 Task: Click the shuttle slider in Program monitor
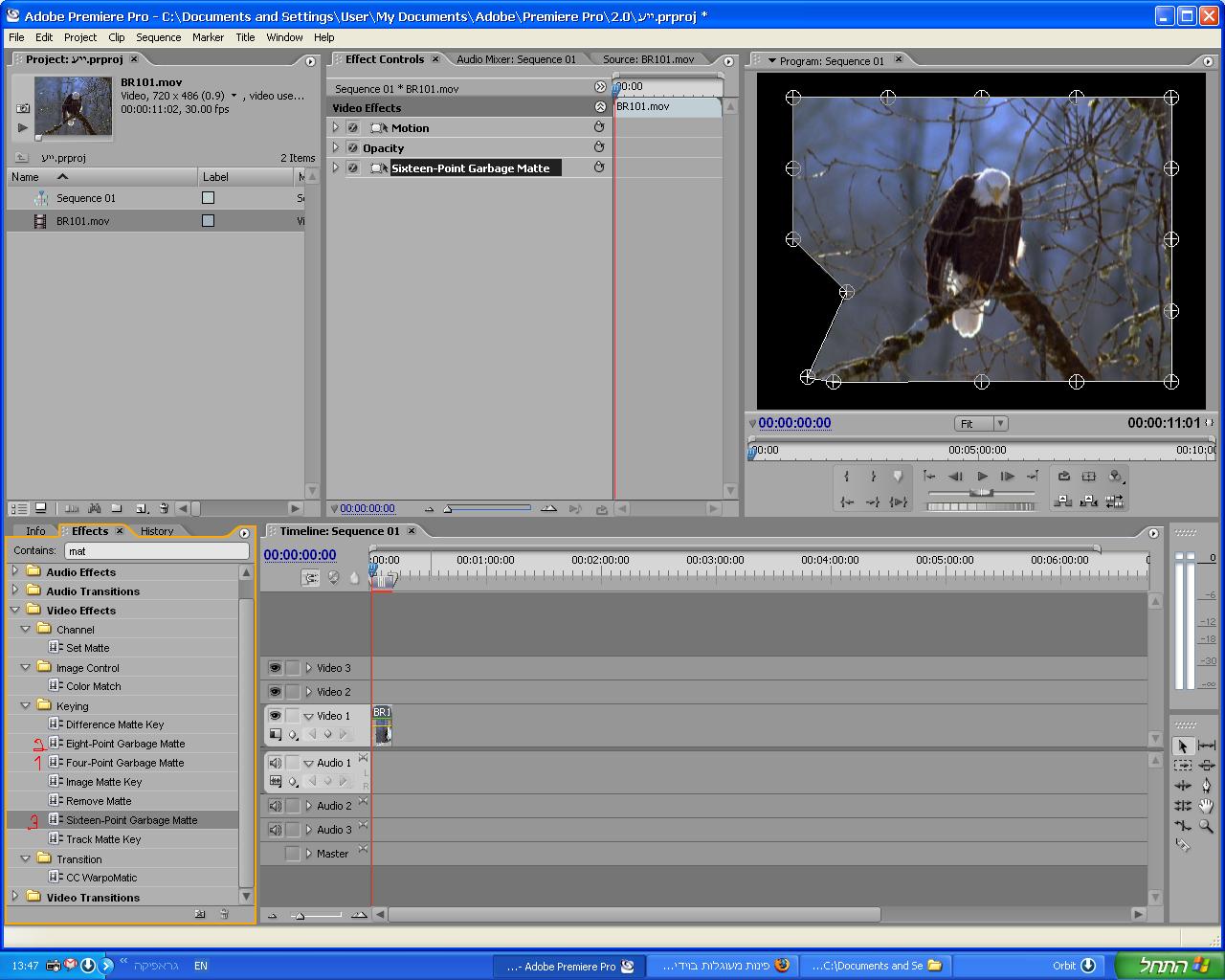pos(981,493)
